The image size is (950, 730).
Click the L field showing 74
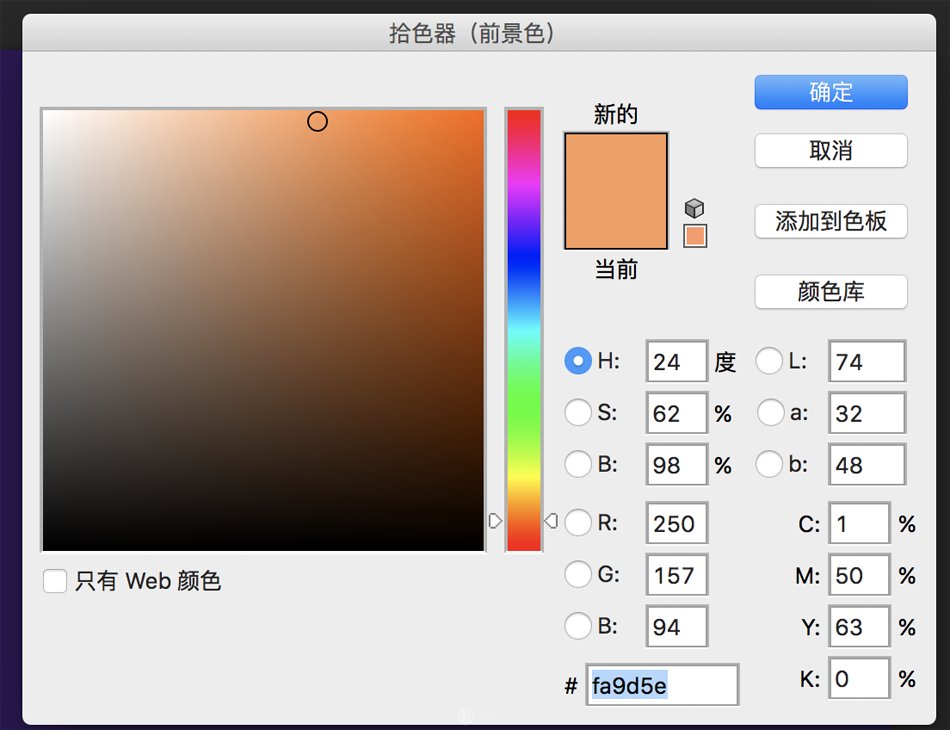click(x=867, y=361)
